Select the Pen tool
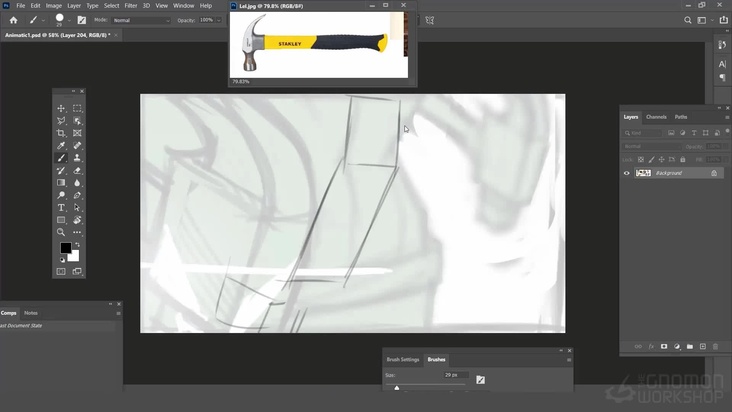Viewport: 732px width, 412px height. 77,195
